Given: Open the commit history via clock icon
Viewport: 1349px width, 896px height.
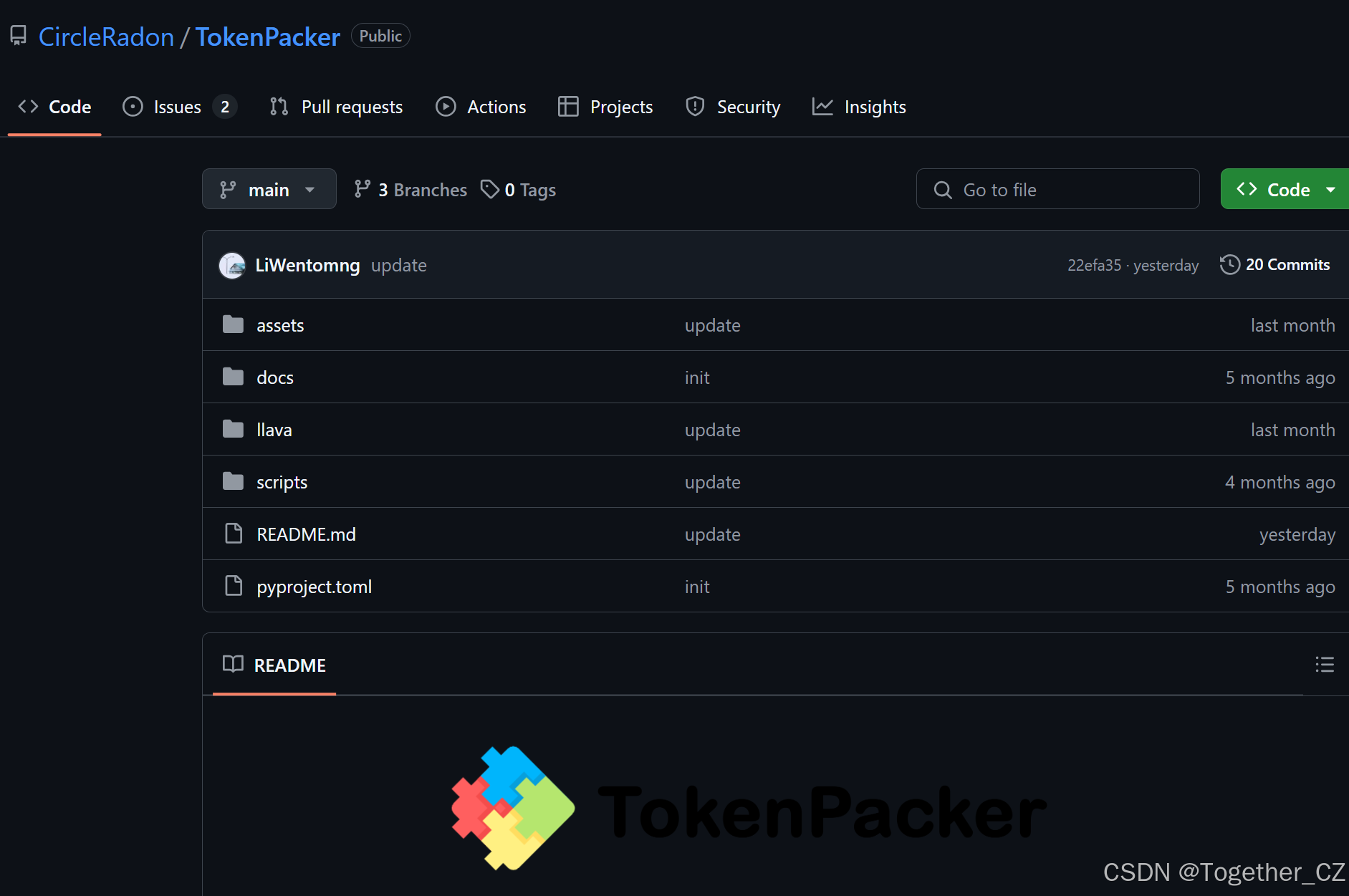Looking at the screenshot, I should coord(1229,264).
